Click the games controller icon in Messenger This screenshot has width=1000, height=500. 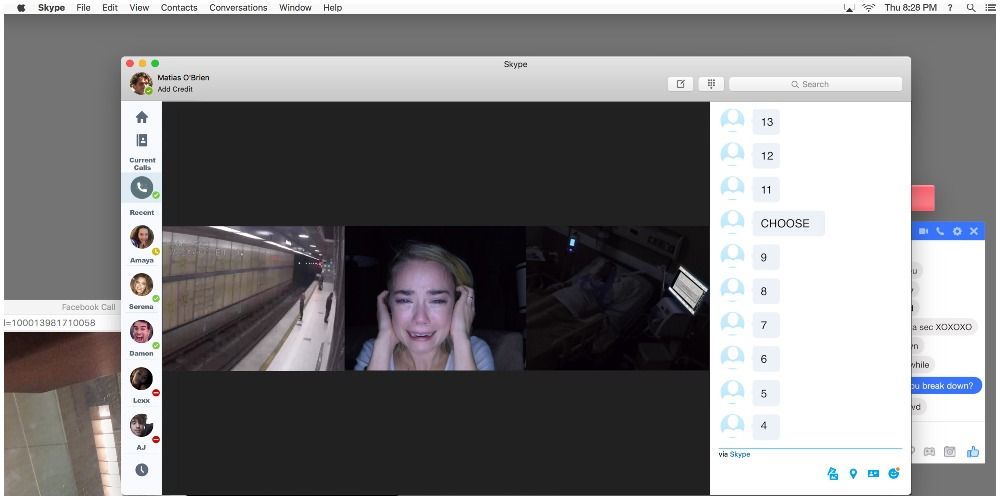coord(929,452)
